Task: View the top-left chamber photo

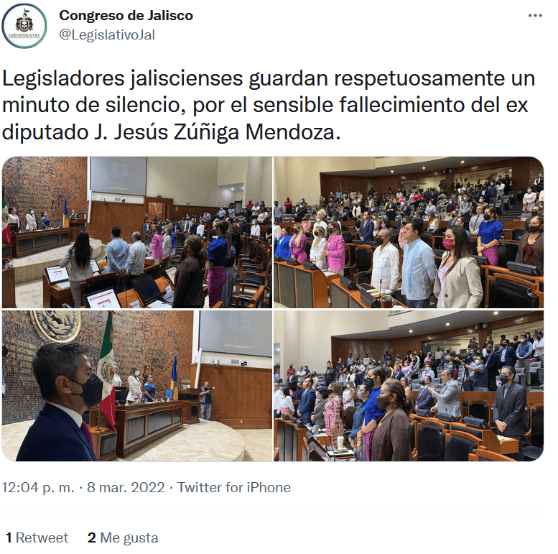Action: 137,232
